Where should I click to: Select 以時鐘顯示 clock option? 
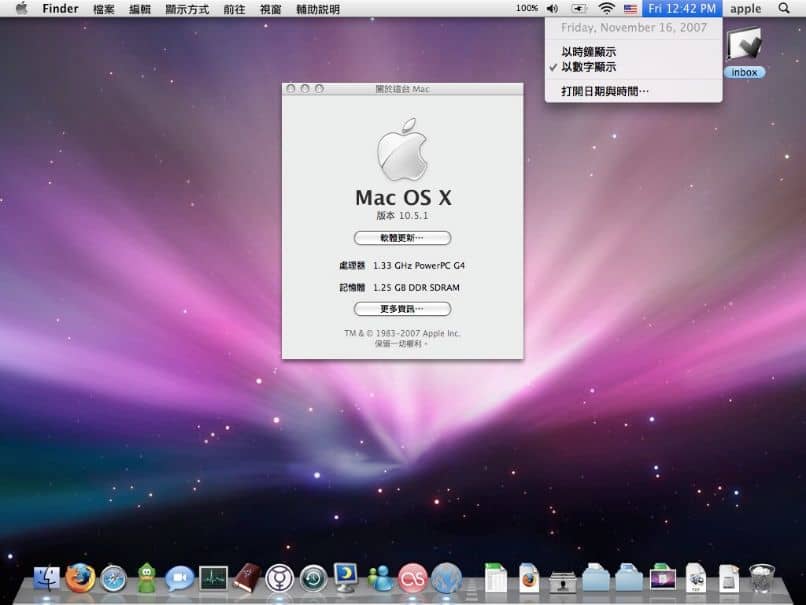633,51
